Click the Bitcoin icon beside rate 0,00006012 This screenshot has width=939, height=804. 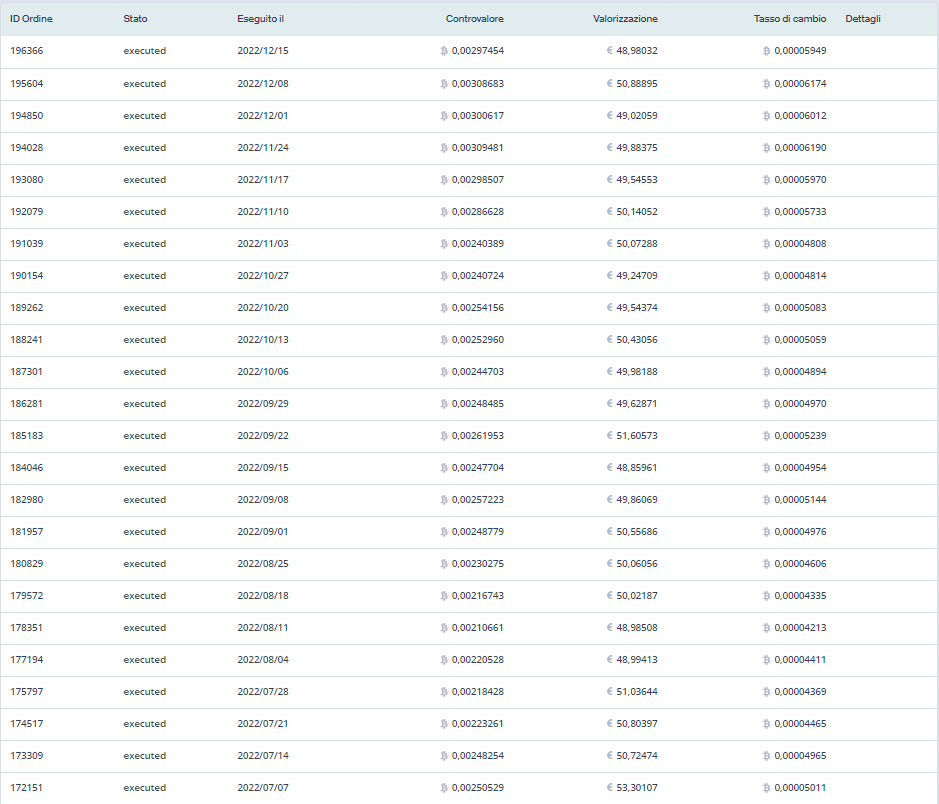pyautogui.click(x=766, y=116)
